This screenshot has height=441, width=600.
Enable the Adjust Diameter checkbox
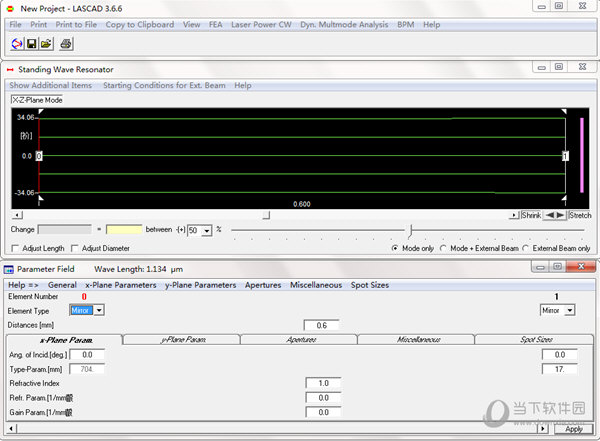pos(75,248)
